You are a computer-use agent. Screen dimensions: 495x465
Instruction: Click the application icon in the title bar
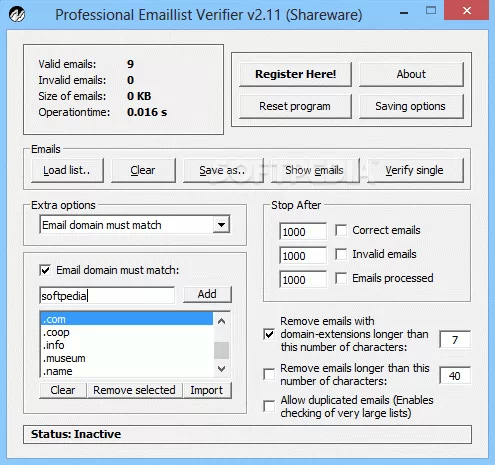[17, 14]
